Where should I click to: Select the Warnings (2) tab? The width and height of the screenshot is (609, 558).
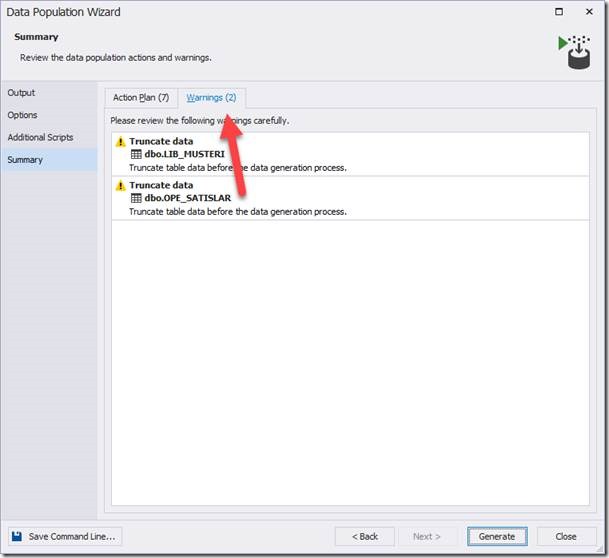click(x=211, y=97)
